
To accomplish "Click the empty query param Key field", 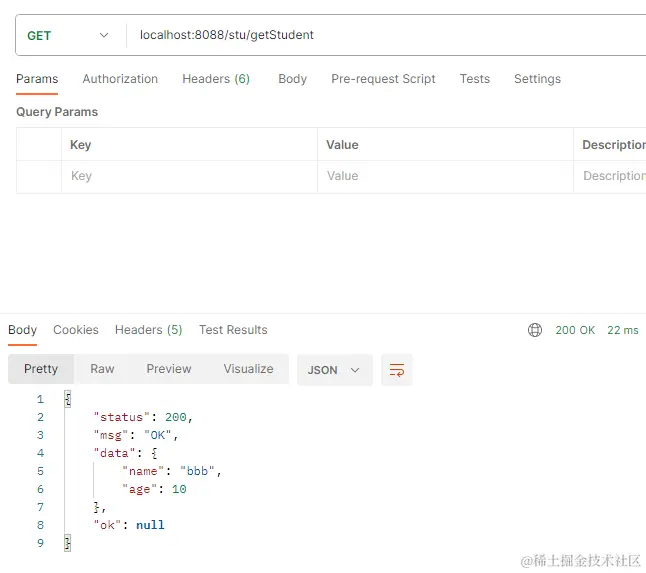I will coord(189,176).
